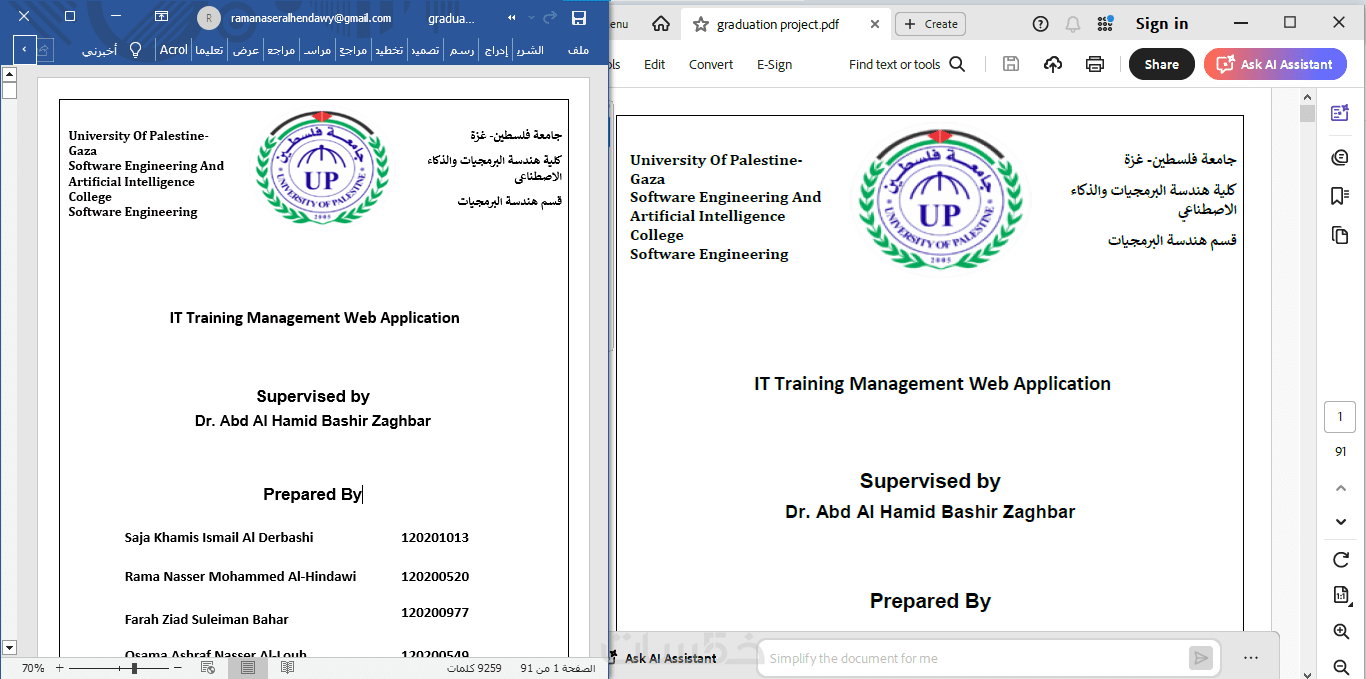The height and width of the screenshot is (679, 1366).
Task: Click the Share button in Acrobat
Action: [1162, 64]
